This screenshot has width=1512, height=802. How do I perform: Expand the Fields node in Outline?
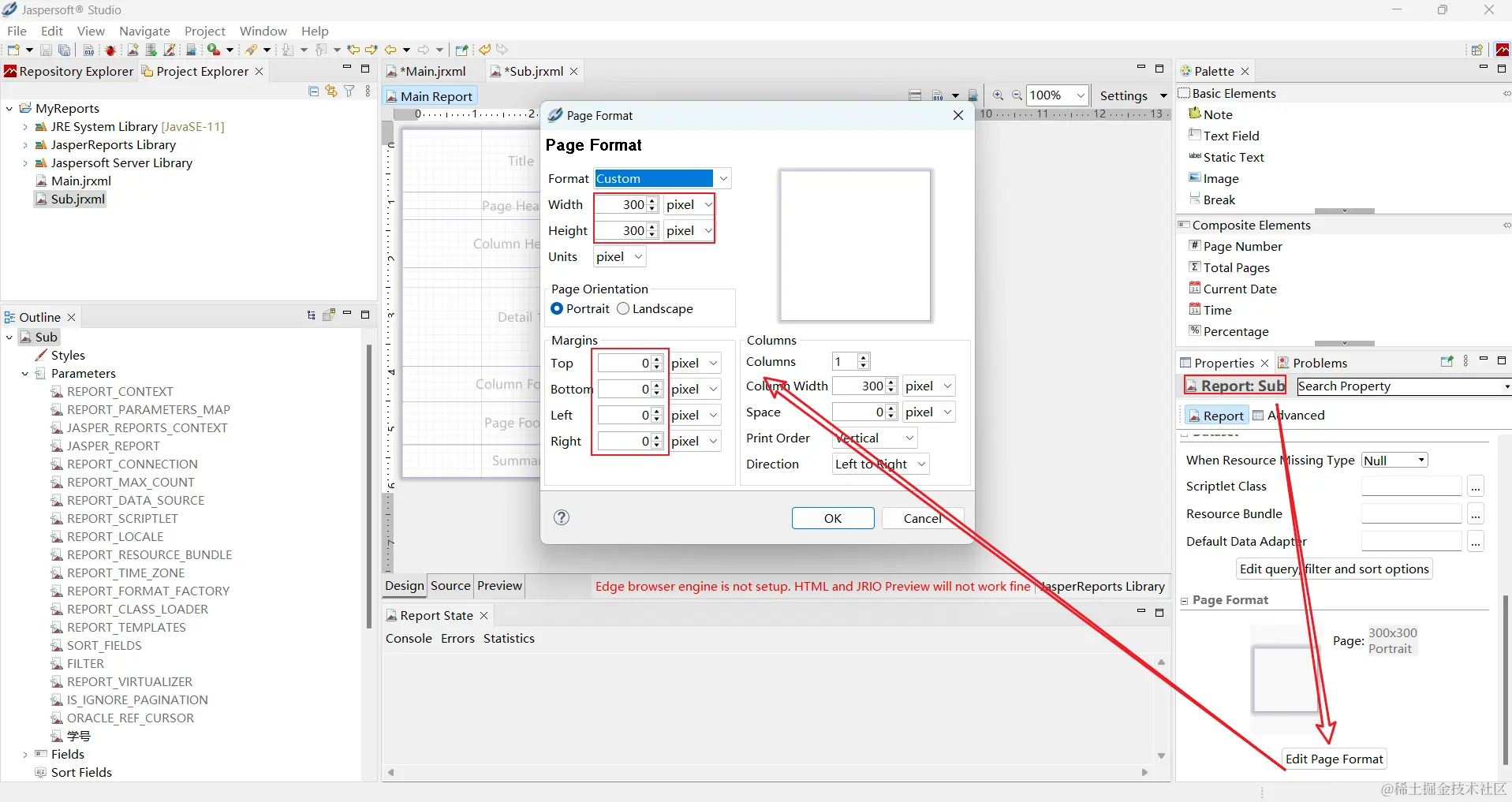click(25, 754)
